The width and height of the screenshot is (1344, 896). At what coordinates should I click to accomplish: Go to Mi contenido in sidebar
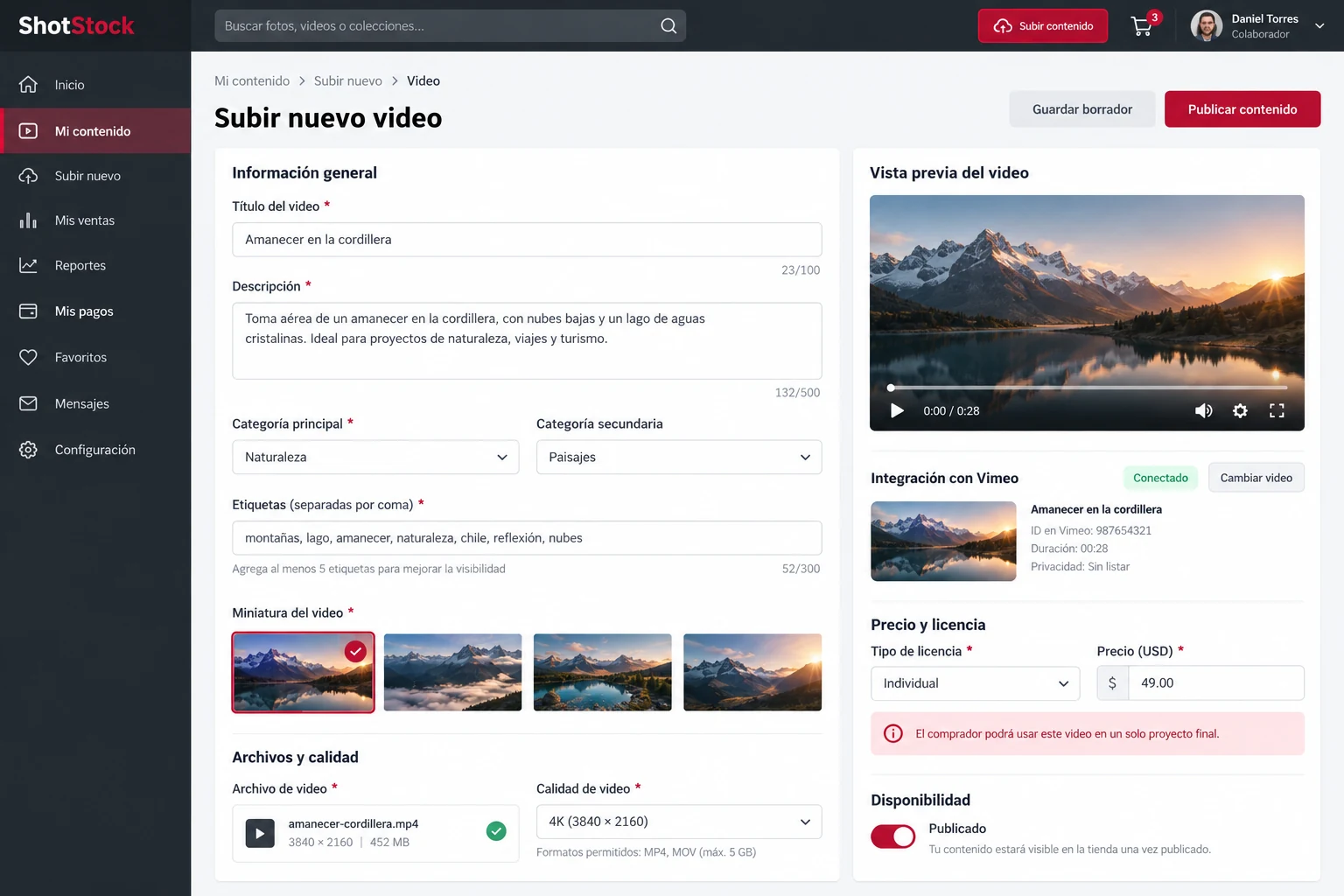coord(95,131)
